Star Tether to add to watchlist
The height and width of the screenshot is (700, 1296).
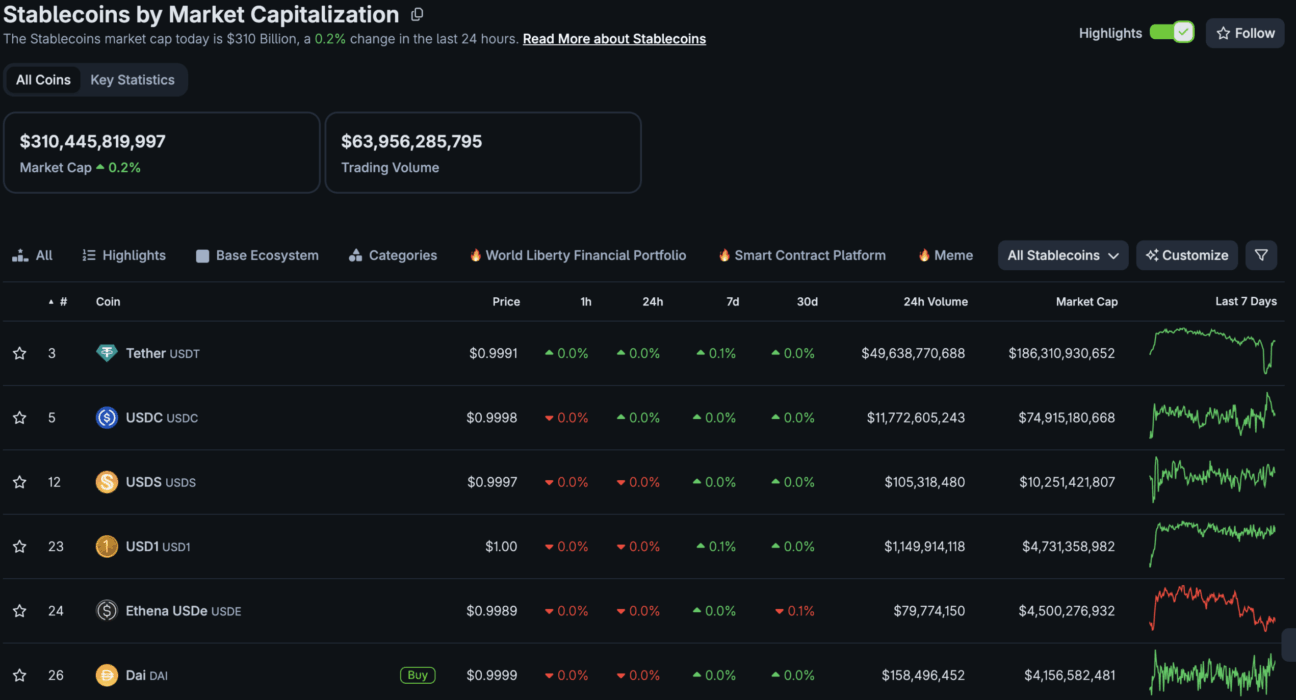[x=19, y=353]
